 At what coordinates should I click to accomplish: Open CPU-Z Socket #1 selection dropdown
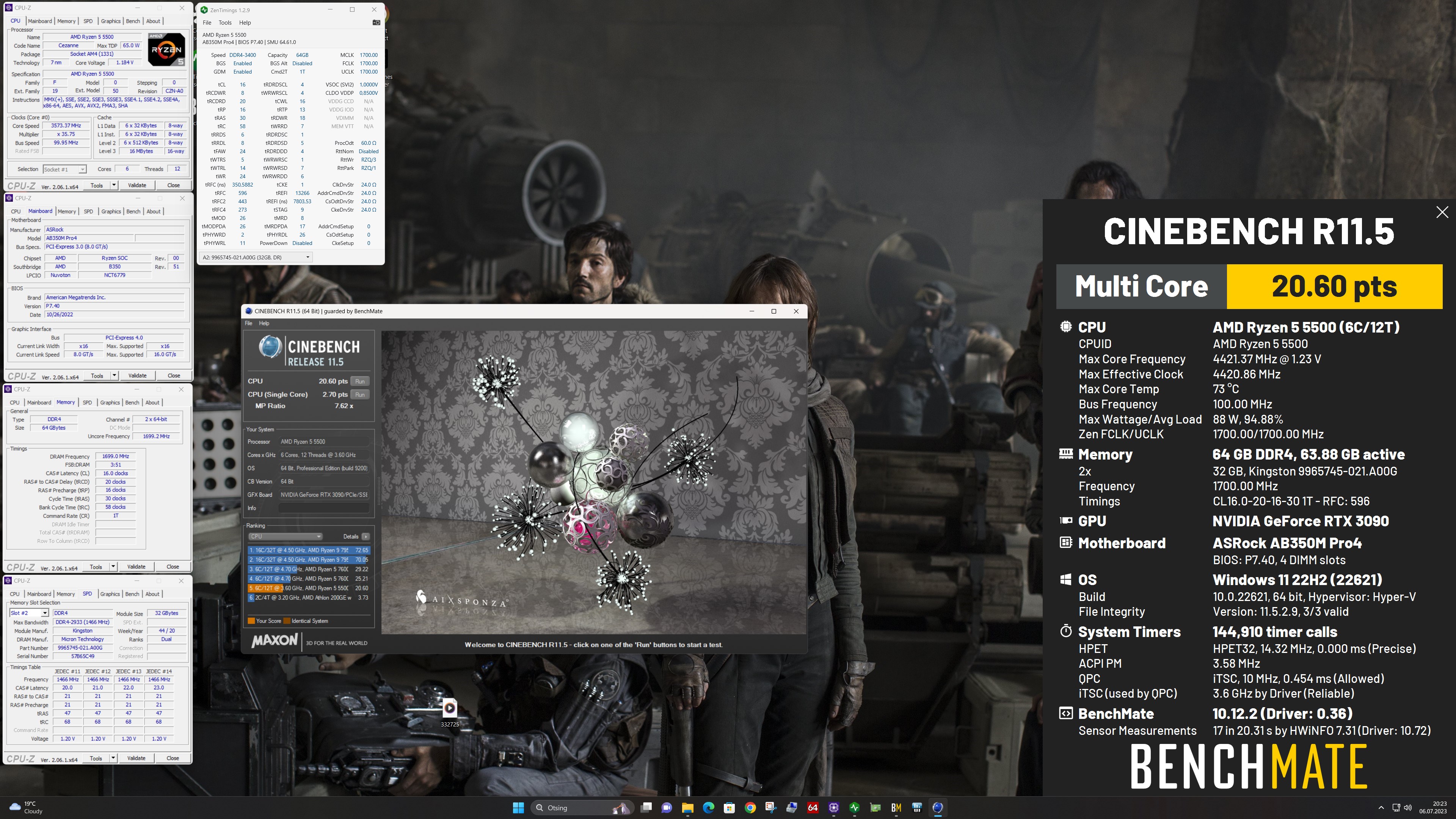pyautogui.click(x=64, y=169)
